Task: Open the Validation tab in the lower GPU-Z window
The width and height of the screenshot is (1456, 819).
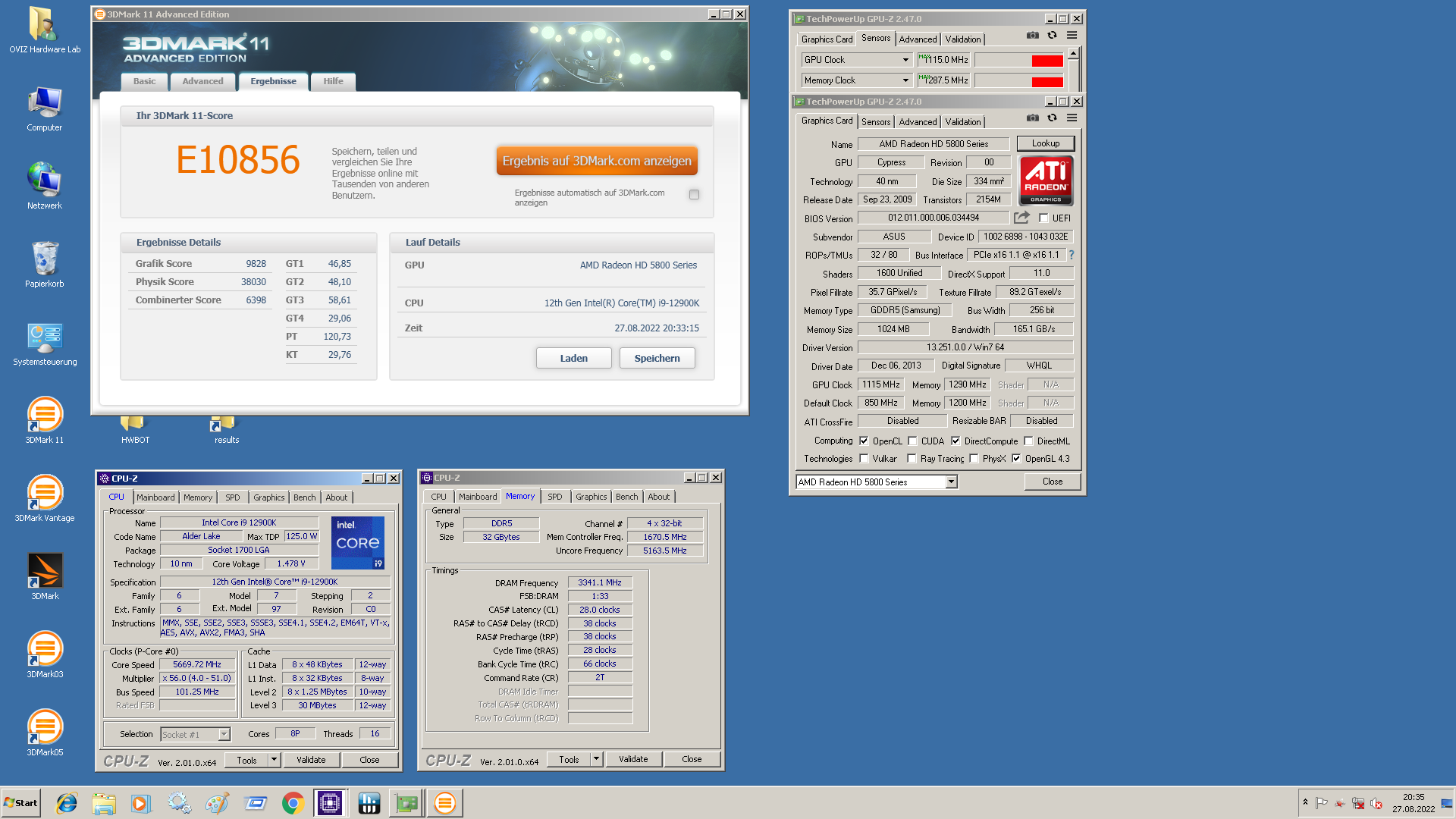Action: click(x=963, y=122)
